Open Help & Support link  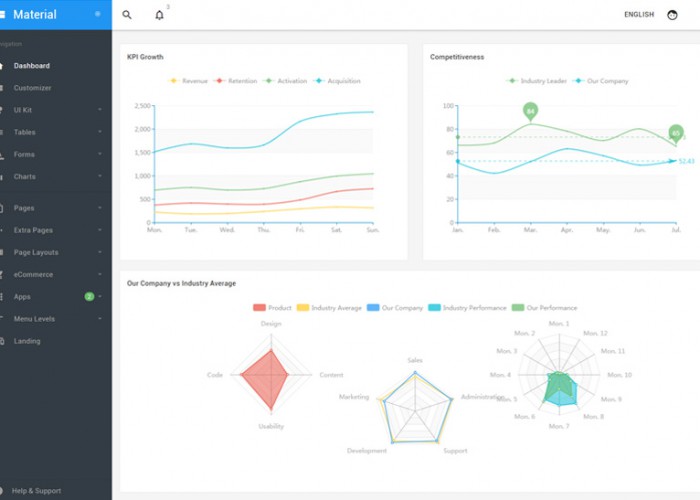[36, 491]
